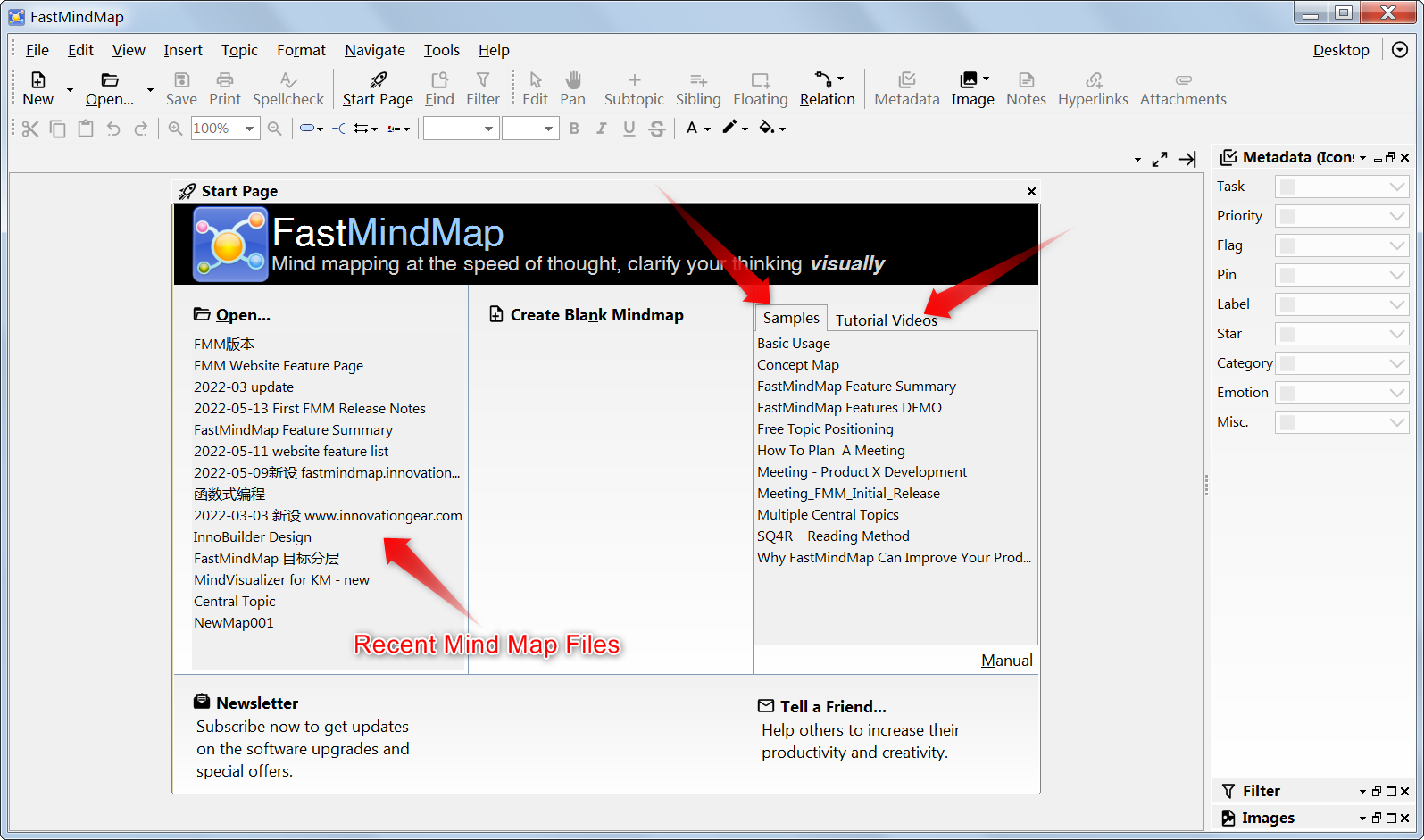Image resolution: width=1424 pixels, height=840 pixels.
Task: Click the Undo arrow icon
Action: coord(113,129)
